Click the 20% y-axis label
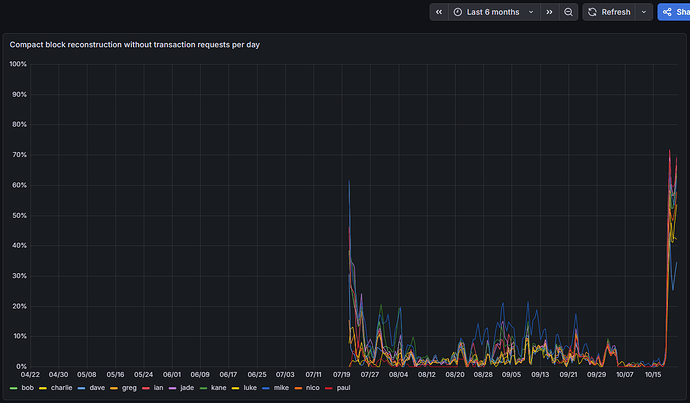The width and height of the screenshot is (690, 403). click(x=19, y=306)
